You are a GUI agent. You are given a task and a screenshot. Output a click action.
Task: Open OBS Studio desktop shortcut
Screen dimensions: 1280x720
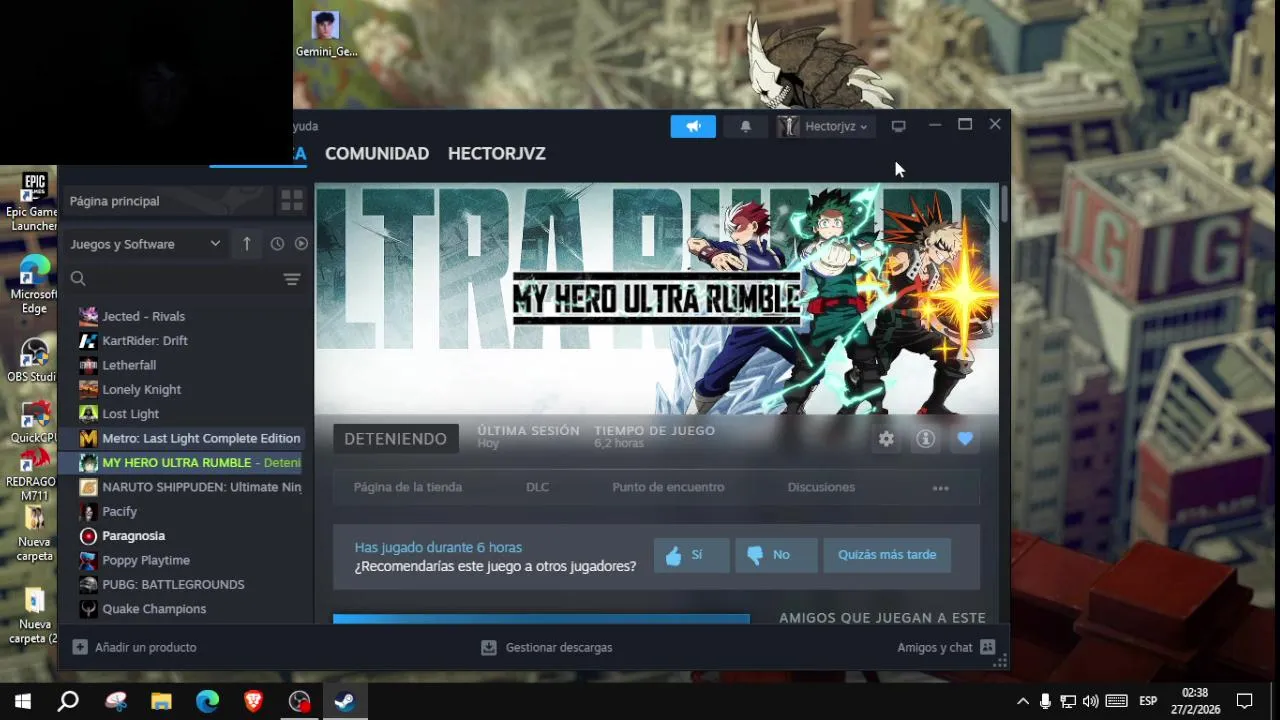point(33,360)
